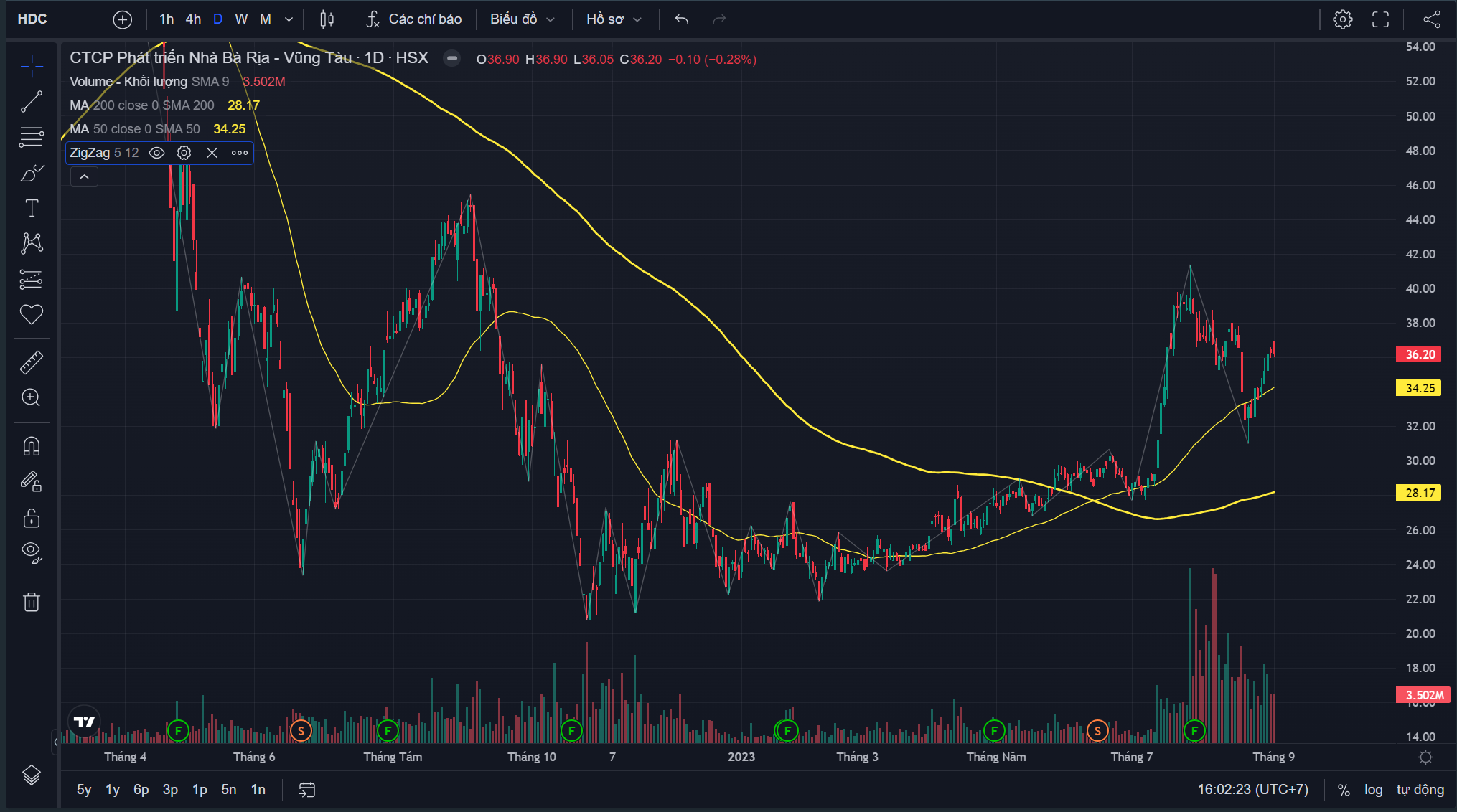Activate the magnet mode icon
This screenshot has height=812, width=1457.
tap(31, 446)
